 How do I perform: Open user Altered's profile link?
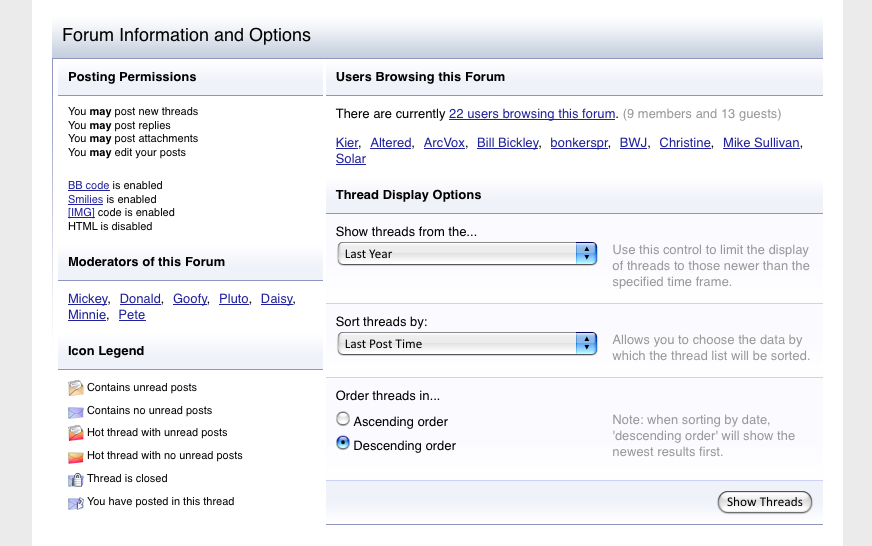pyautogui.click(x=391, y=143)
